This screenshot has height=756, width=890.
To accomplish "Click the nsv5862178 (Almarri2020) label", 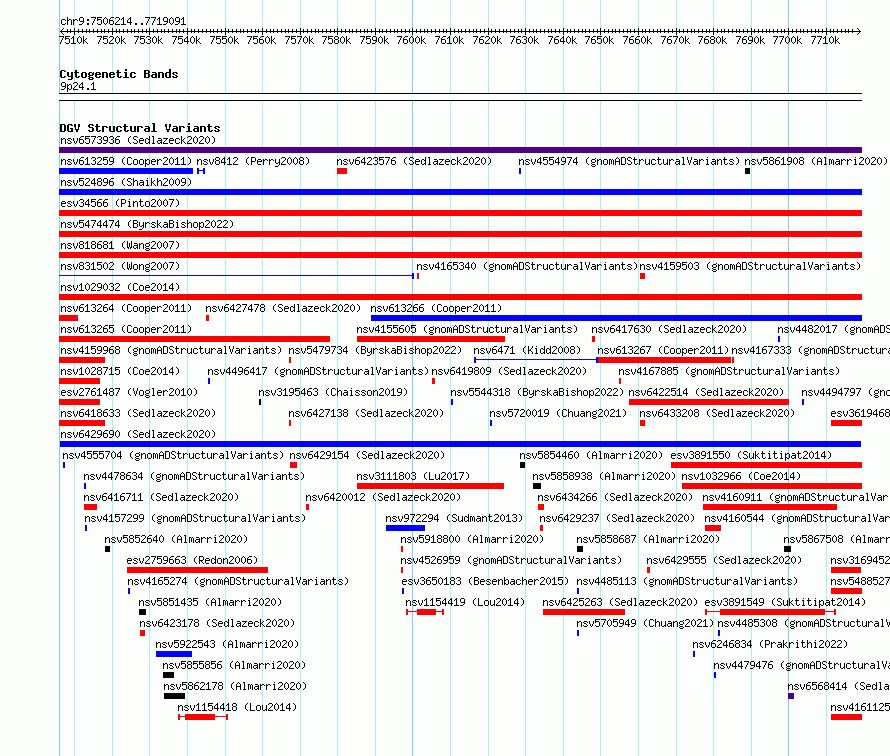I will pos(235,686).
